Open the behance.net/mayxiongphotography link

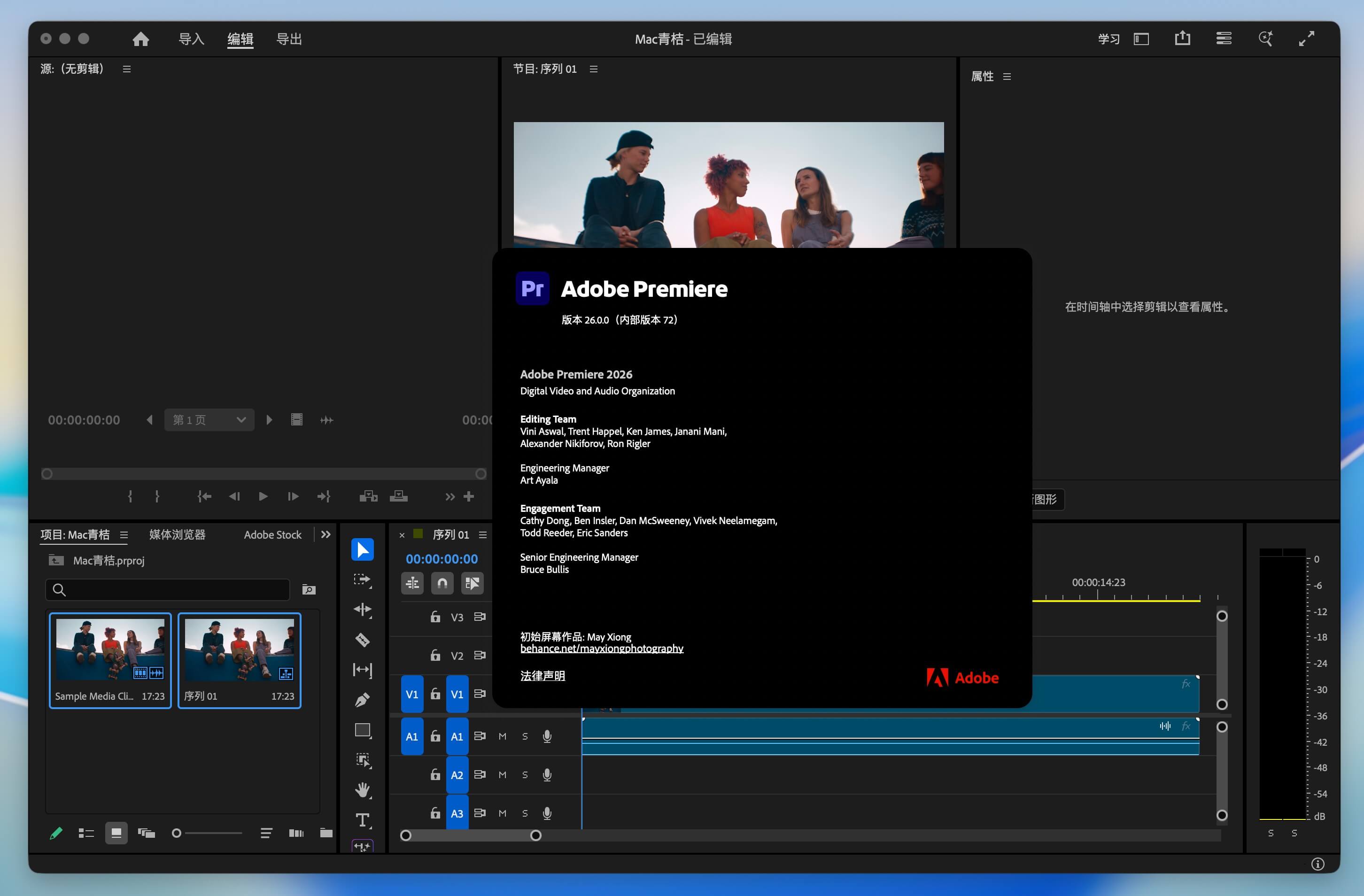point(602,649)
